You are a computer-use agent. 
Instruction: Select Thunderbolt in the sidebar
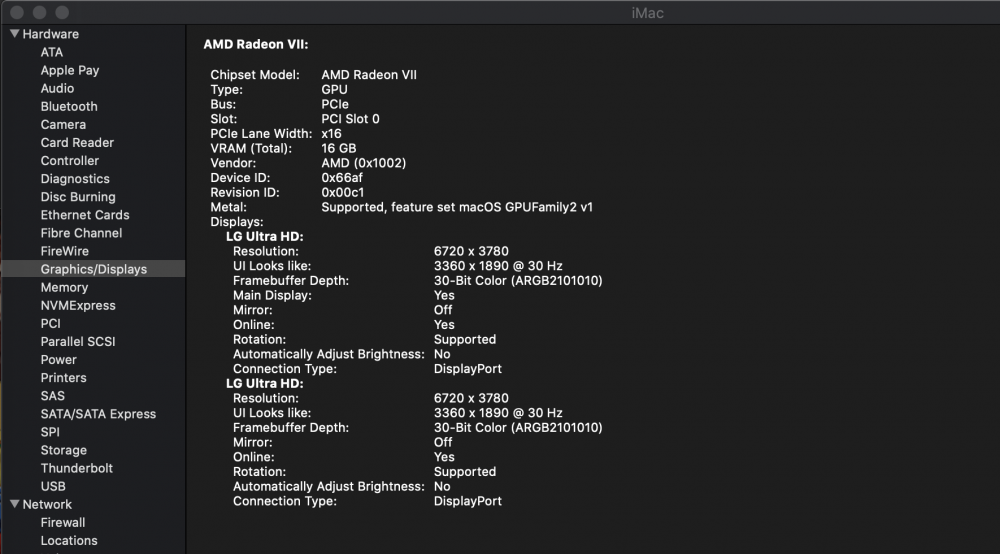pos(77,468)
